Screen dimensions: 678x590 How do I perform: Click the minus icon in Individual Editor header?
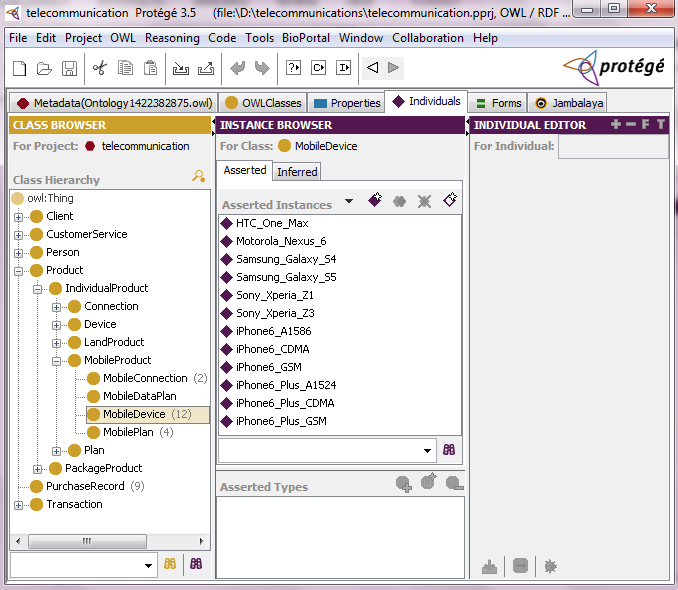tap(631, 125)
